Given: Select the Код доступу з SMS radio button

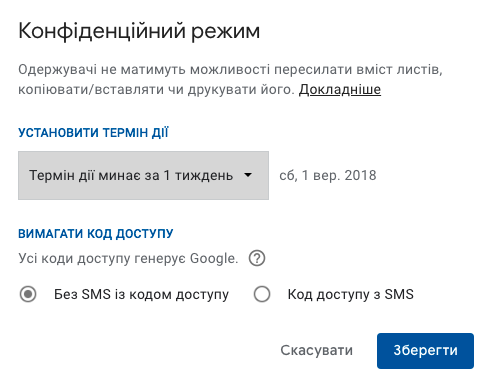Looking at the screenshot, I should click(262, 294).
